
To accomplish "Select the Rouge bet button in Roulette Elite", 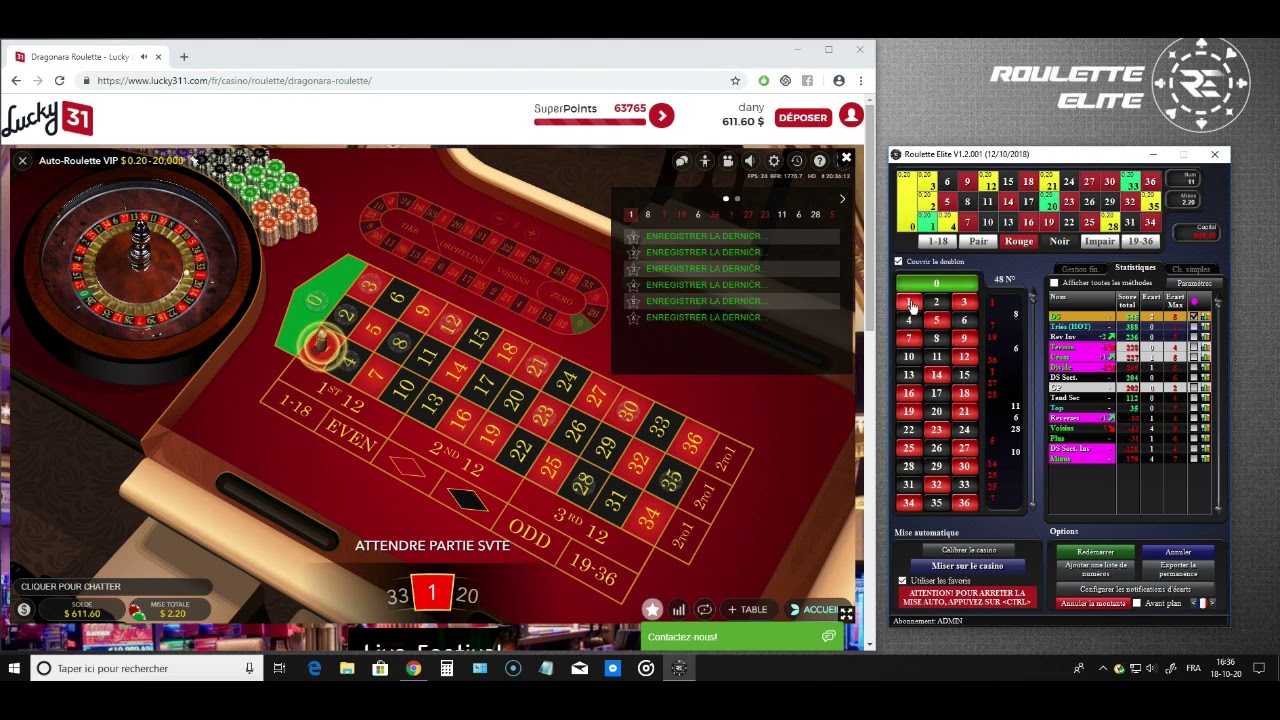I will (x=1018, y=241).
